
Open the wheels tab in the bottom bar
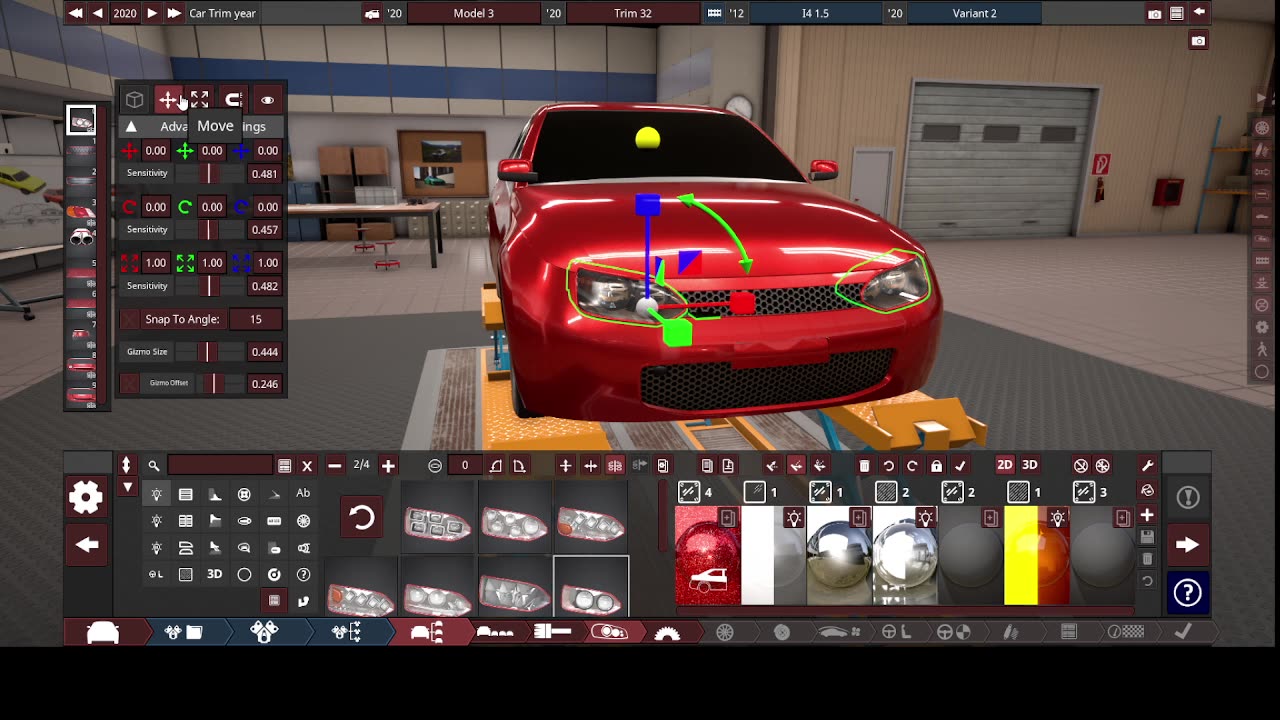click(725, 632)
